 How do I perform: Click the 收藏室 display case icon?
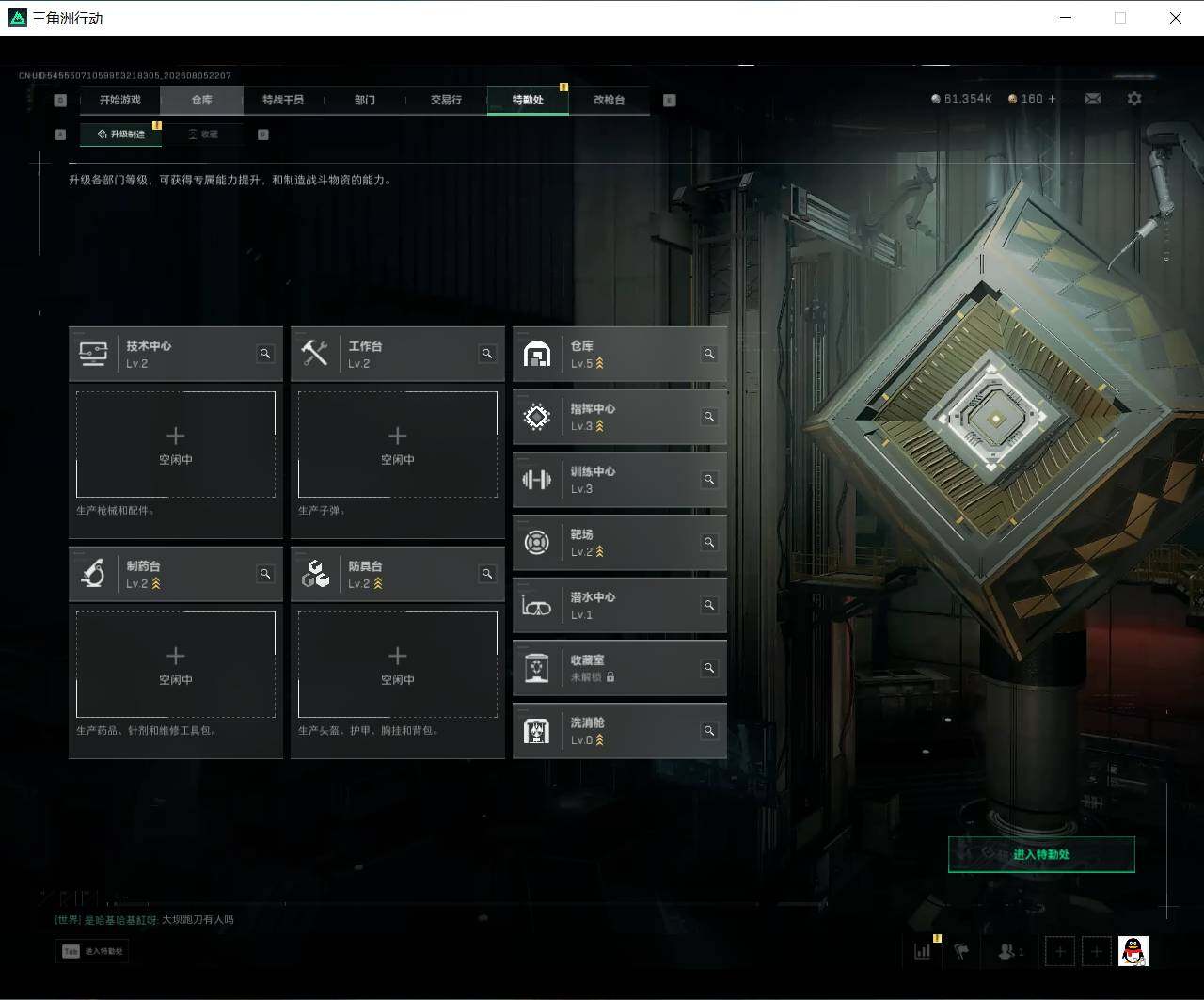click(x=536, y=668)
